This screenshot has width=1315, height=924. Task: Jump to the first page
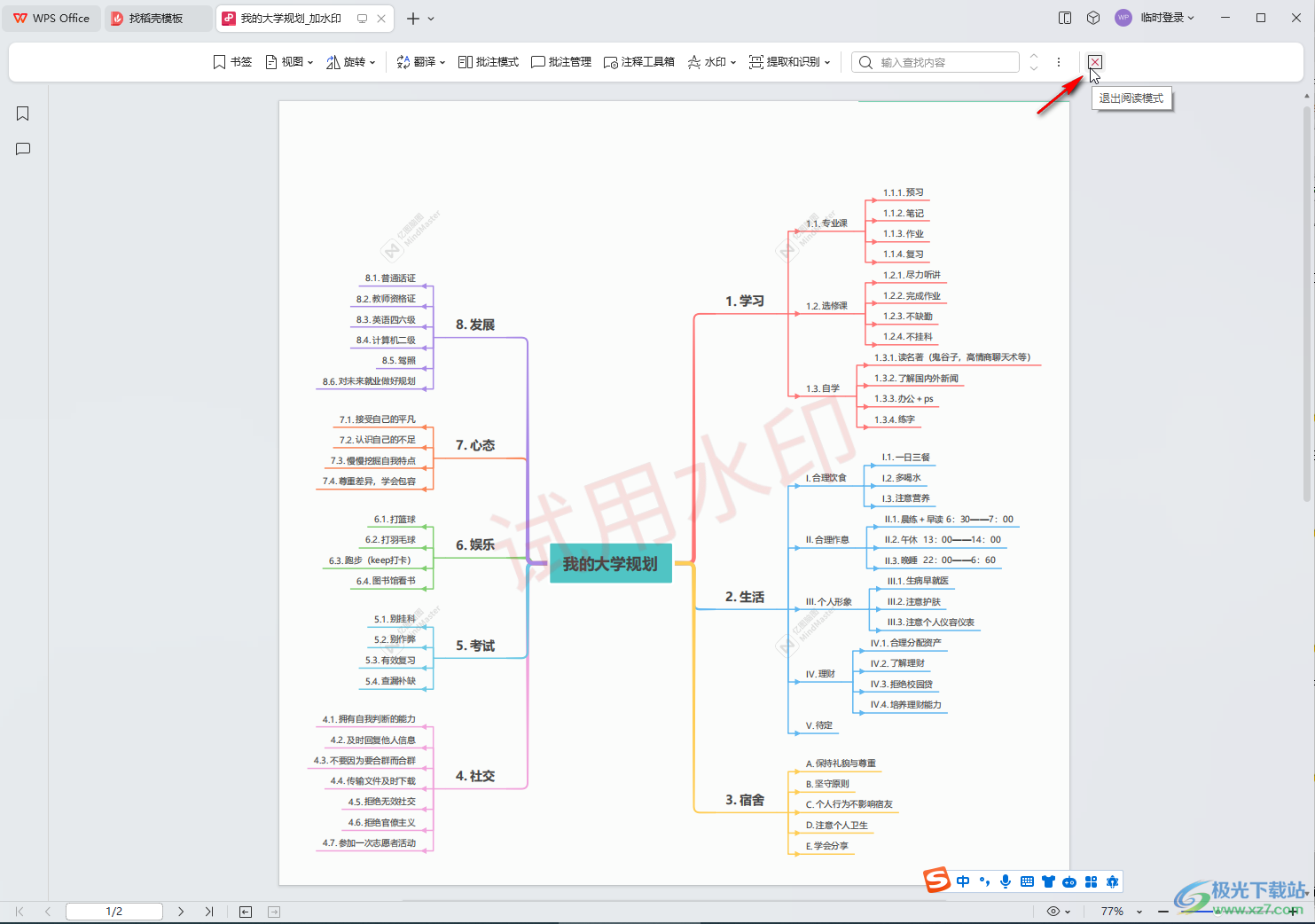(x=20, y=912)
